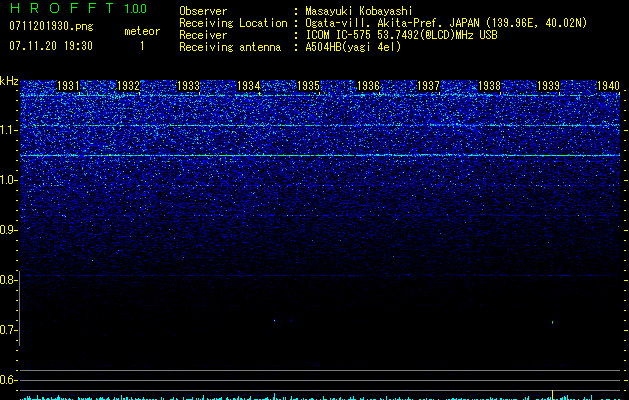Click the meteor count value 1
The width and height of the screenshot is (629, 400).
(x=142, y=46)
